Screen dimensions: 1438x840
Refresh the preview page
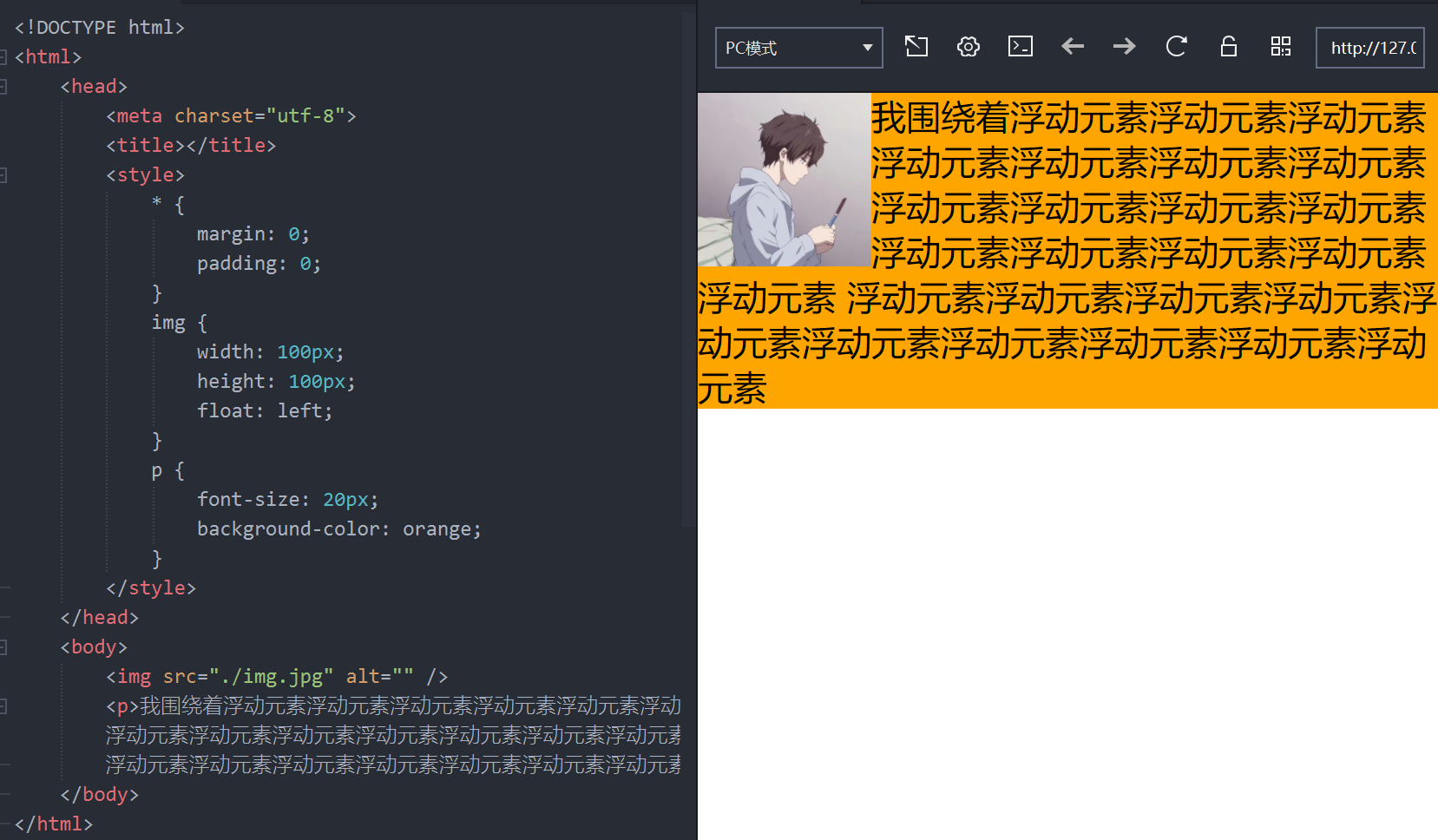pyautogui.click(x=1177, y=47)
